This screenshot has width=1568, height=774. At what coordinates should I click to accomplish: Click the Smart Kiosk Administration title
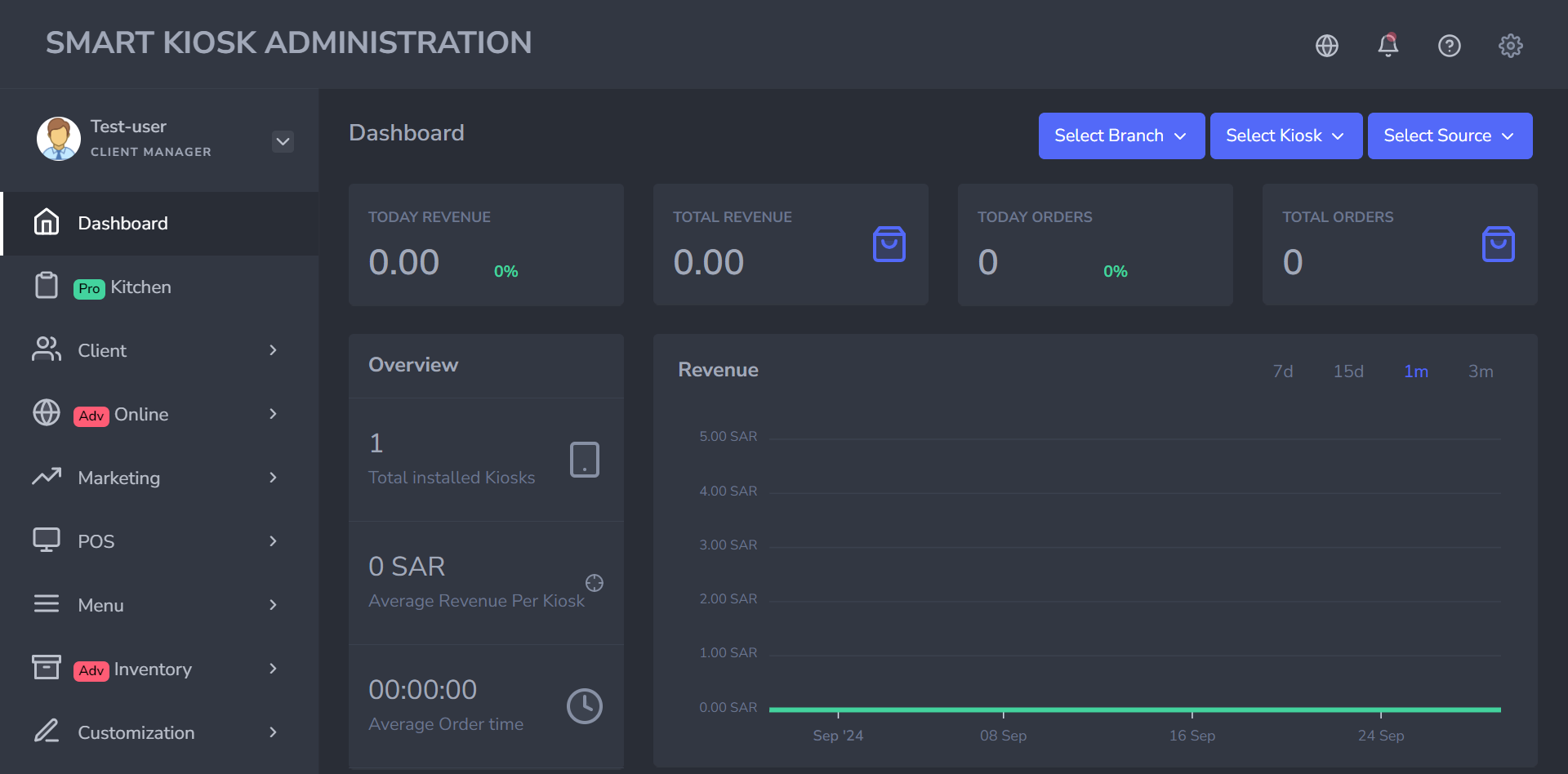click(x=288, y=43)
